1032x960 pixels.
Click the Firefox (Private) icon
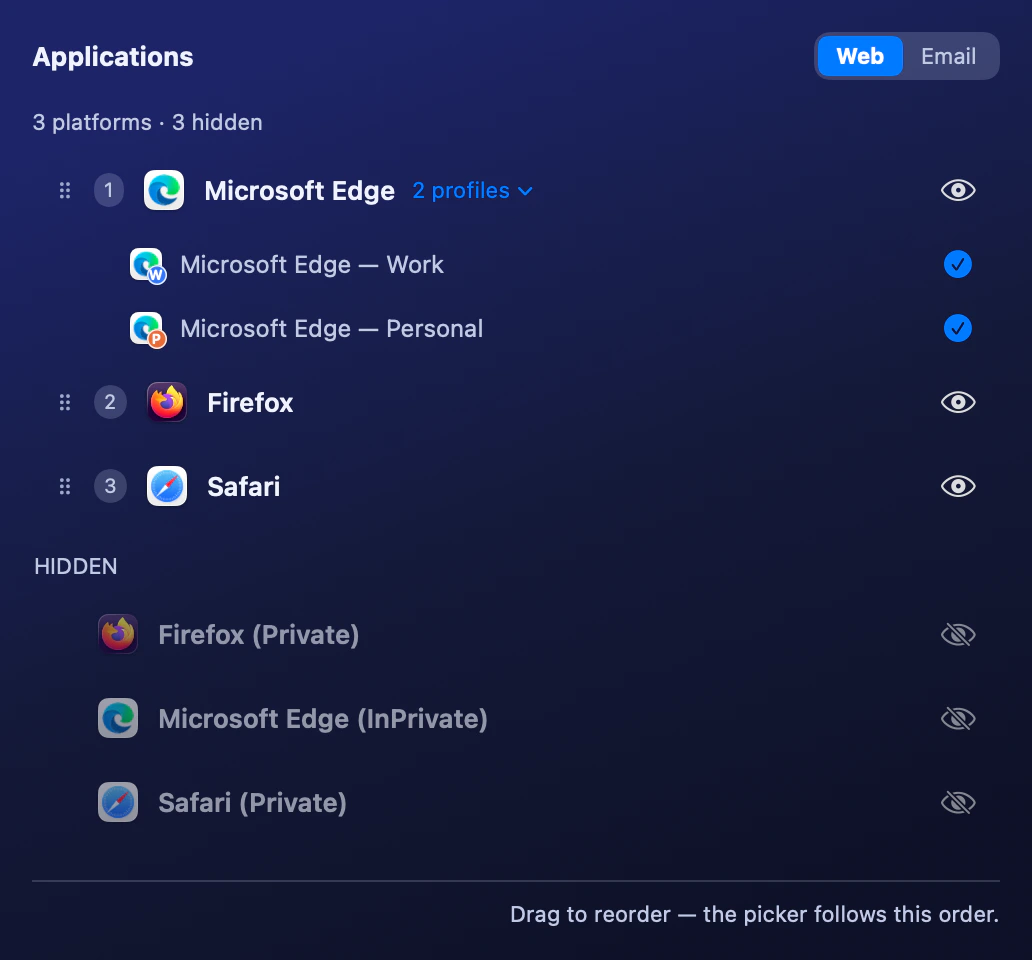[118, 634]
